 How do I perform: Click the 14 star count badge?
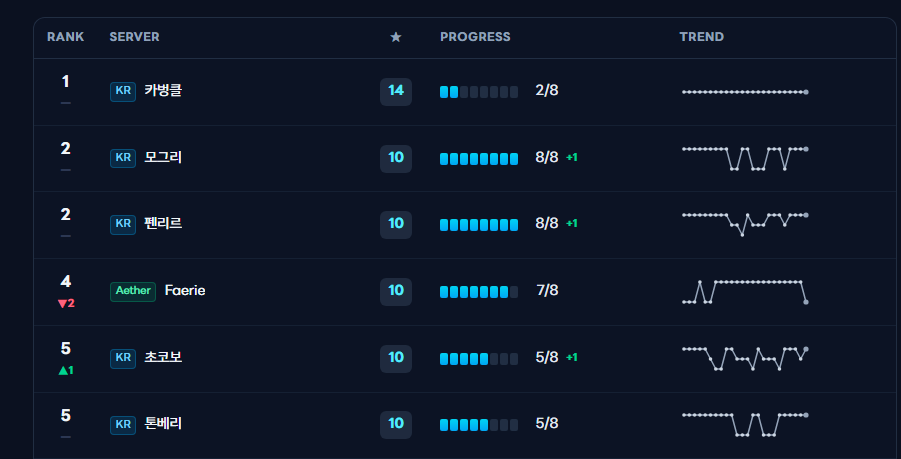coord(396,91)
